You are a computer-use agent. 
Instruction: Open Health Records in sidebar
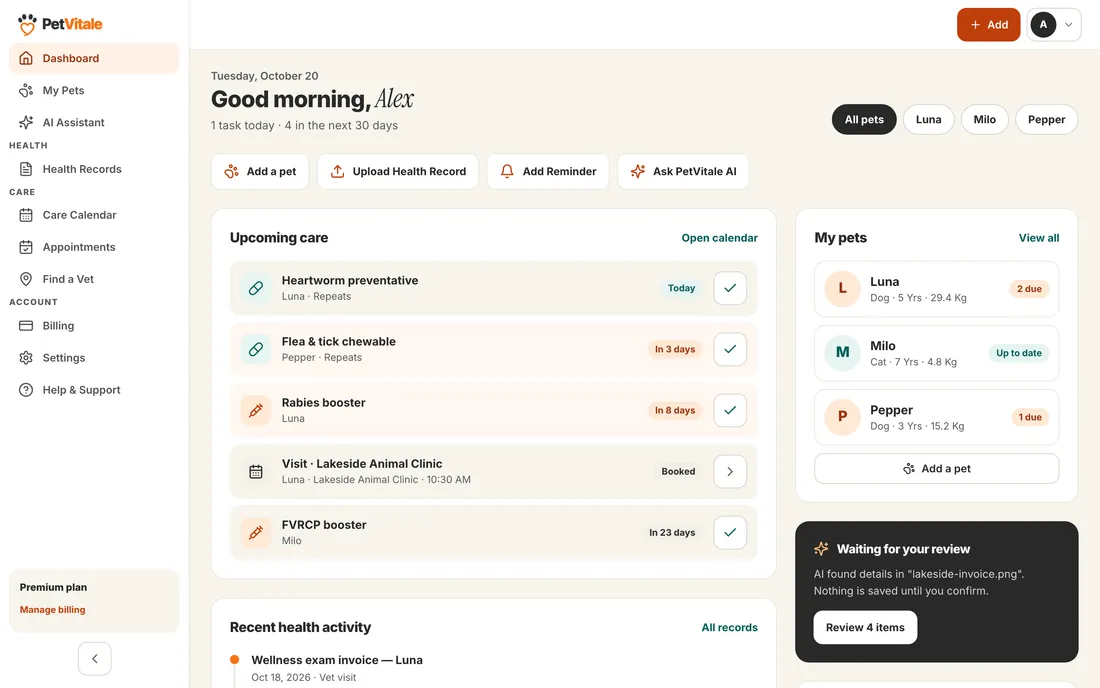coord(94,169)
